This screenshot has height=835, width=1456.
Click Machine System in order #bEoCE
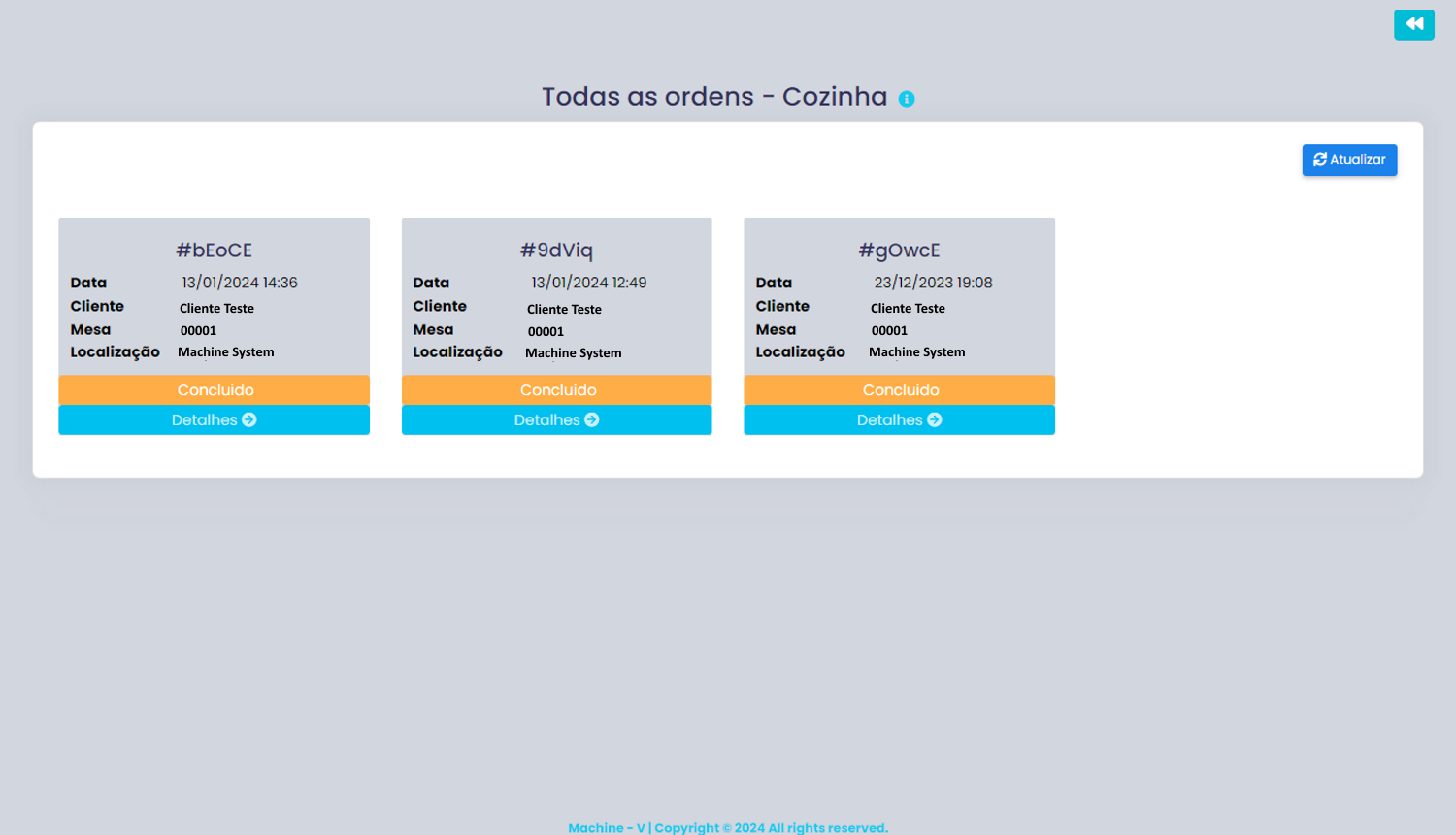point(226,352)
